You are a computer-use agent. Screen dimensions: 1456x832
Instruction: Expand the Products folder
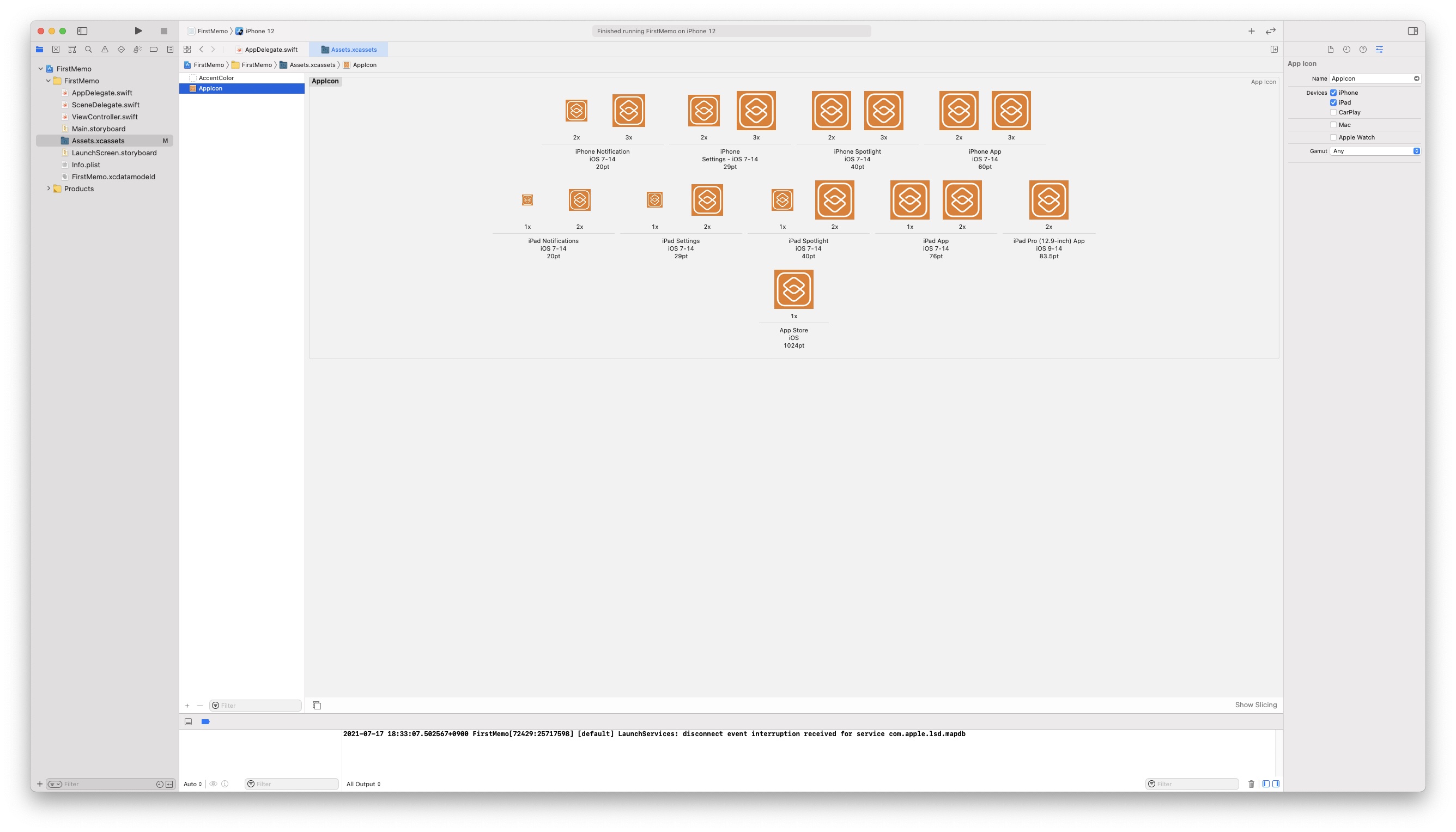click(48, 189)
